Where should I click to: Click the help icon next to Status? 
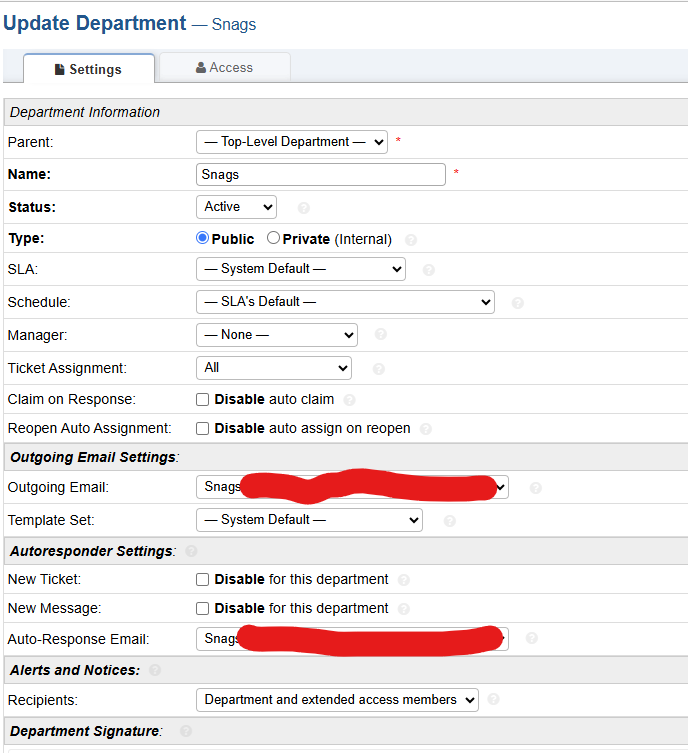[303, 208]
